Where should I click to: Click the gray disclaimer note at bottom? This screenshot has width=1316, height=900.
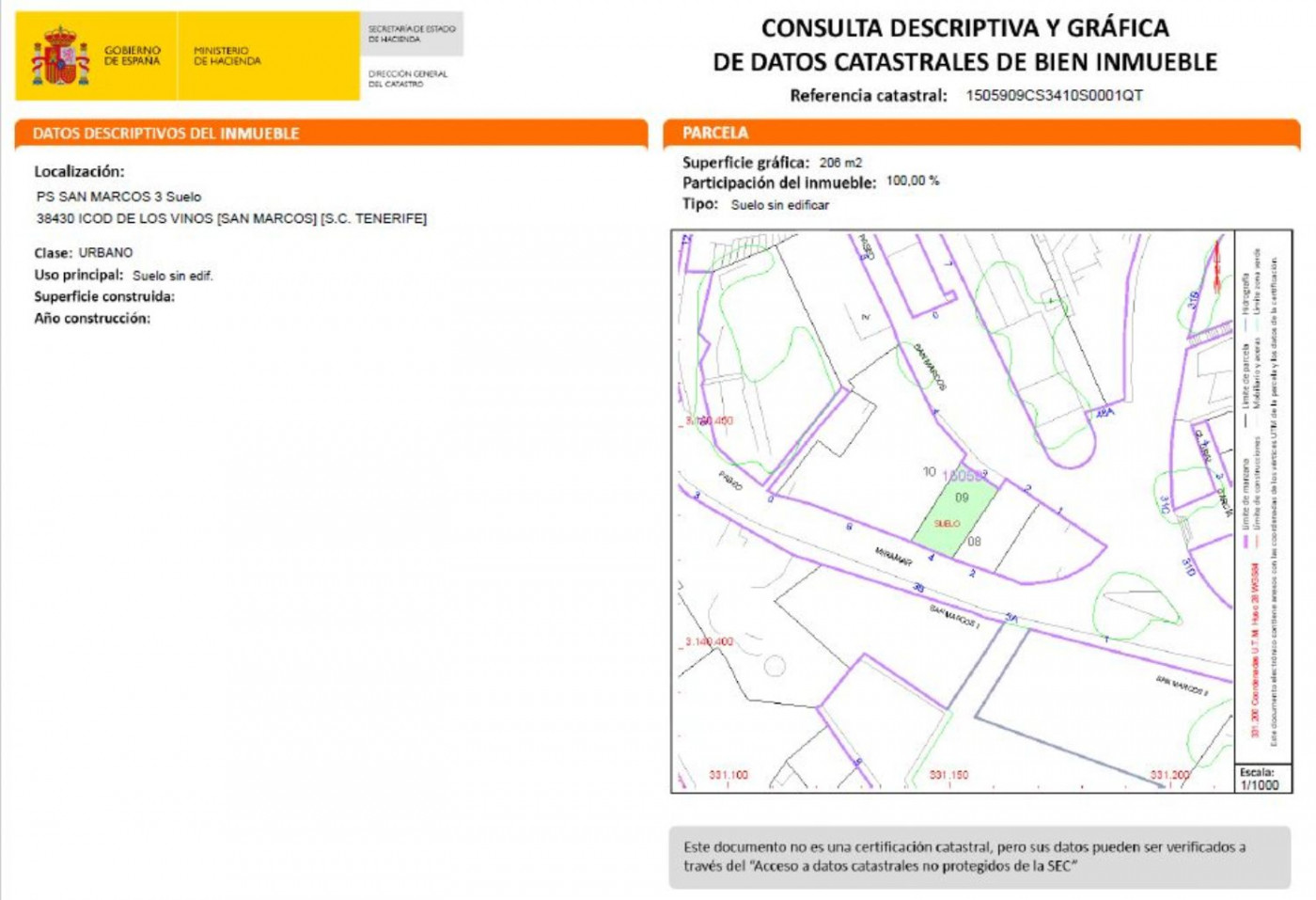click(979, 857)
